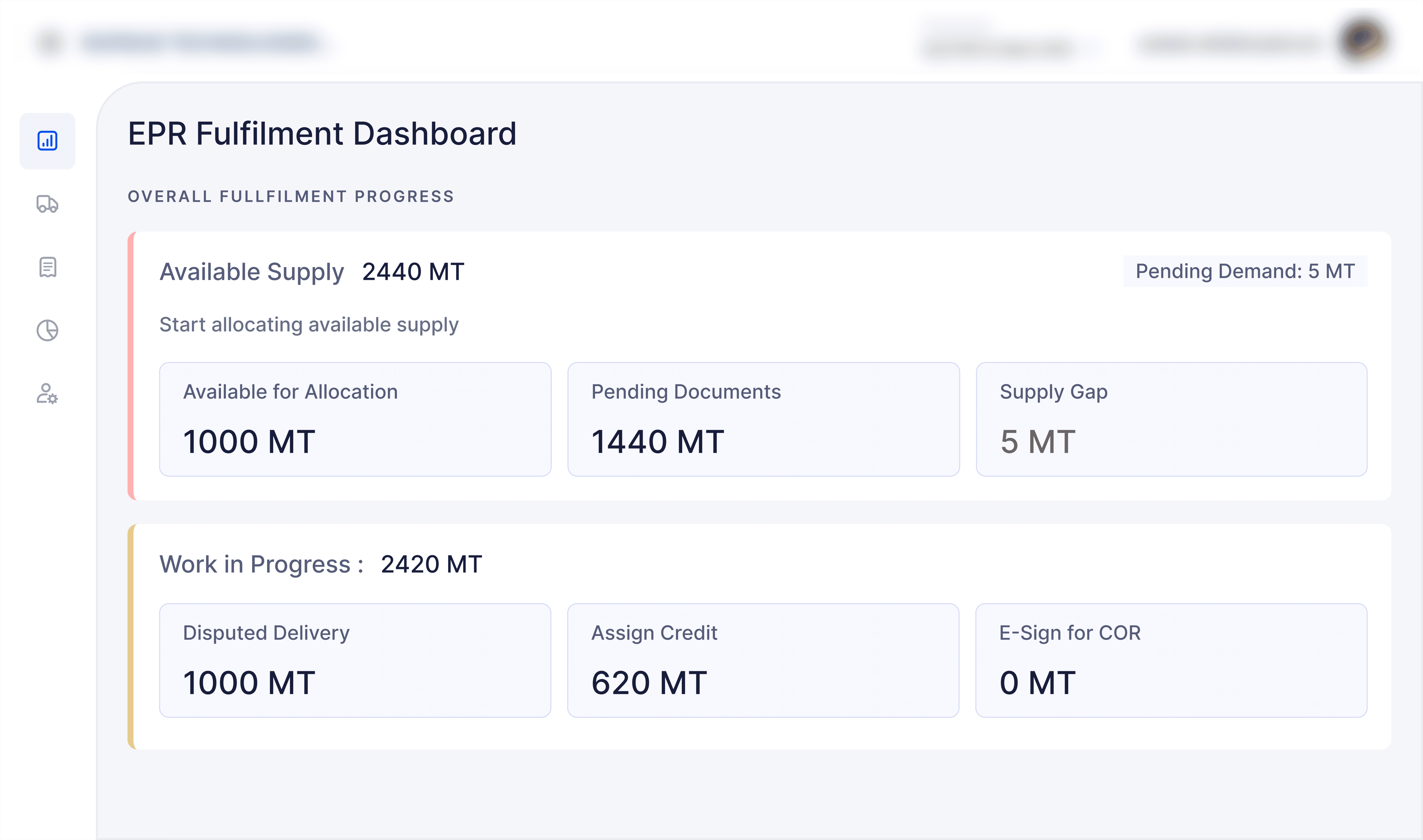Open the dashboard chart icon in sidebar
This screenshot has width=1423, height=840.
tap(47, 141)
